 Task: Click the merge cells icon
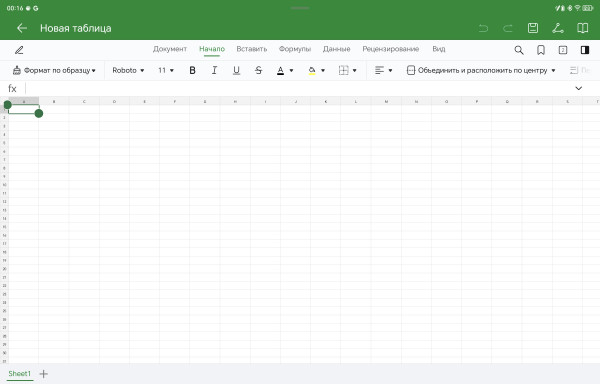(x=411, y=70)
